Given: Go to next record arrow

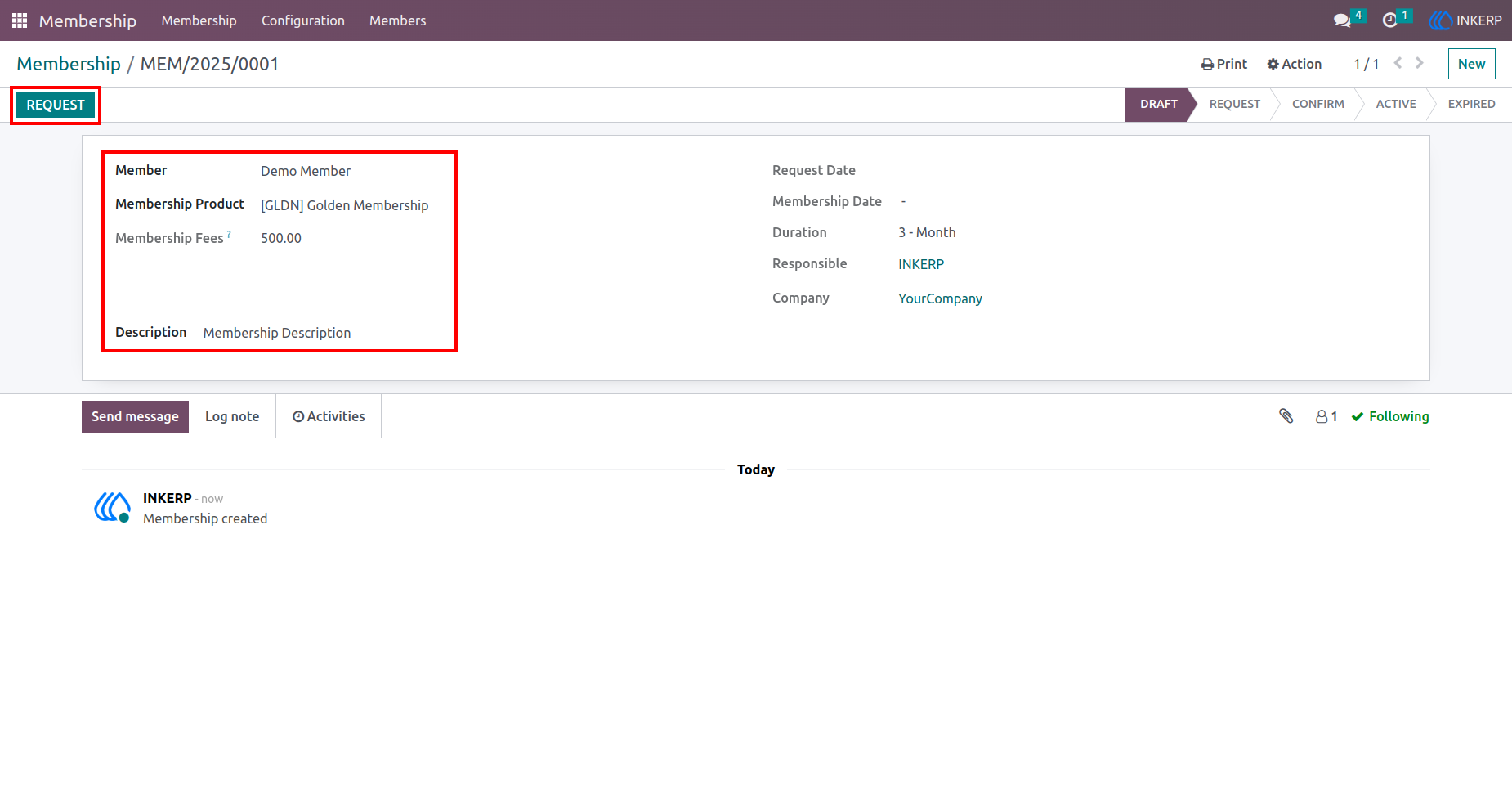Looking at the screenshot, I should (1420, 63).
